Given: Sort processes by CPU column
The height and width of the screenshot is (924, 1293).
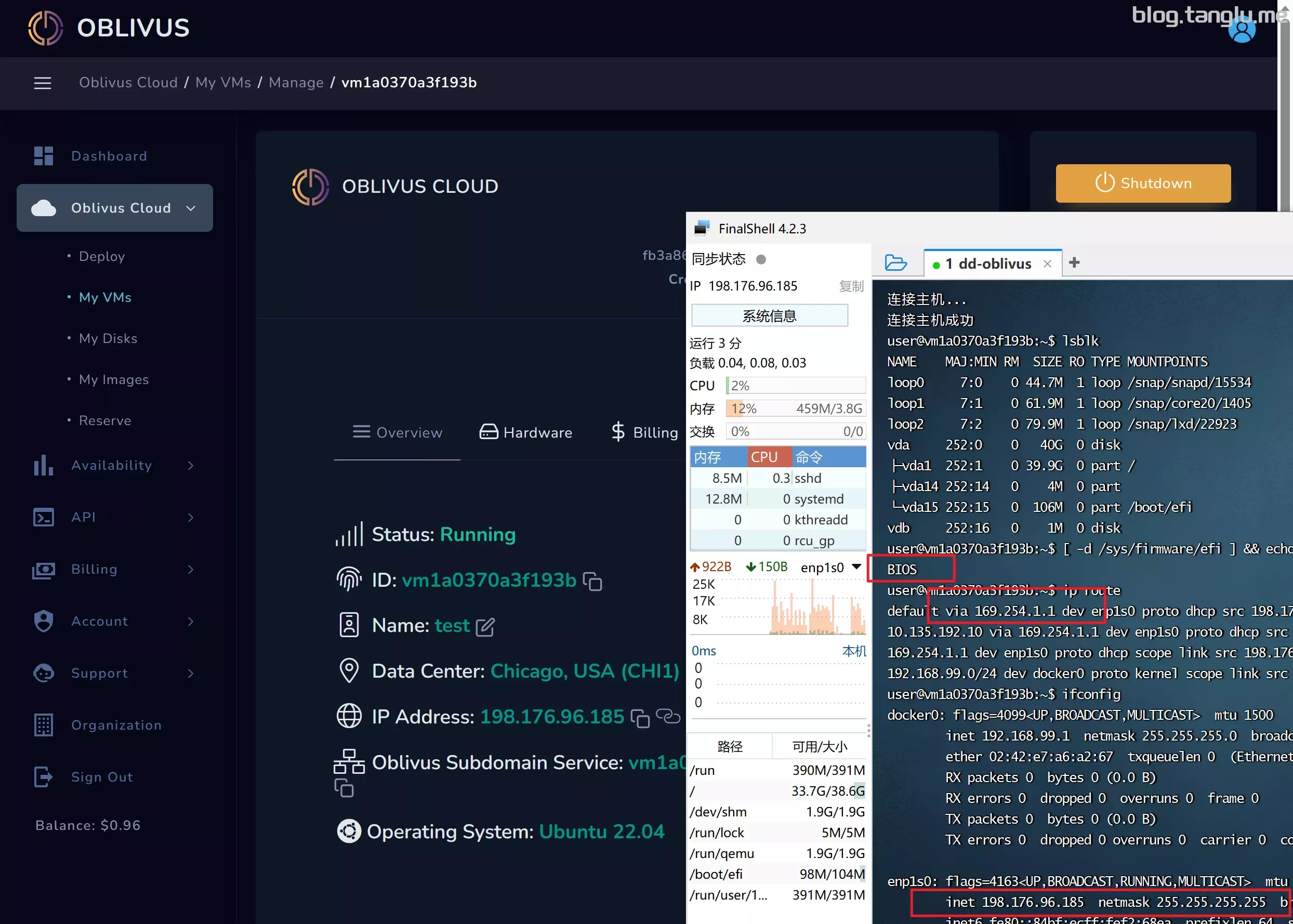Looking at the screenshot, I should click(770, 457).
